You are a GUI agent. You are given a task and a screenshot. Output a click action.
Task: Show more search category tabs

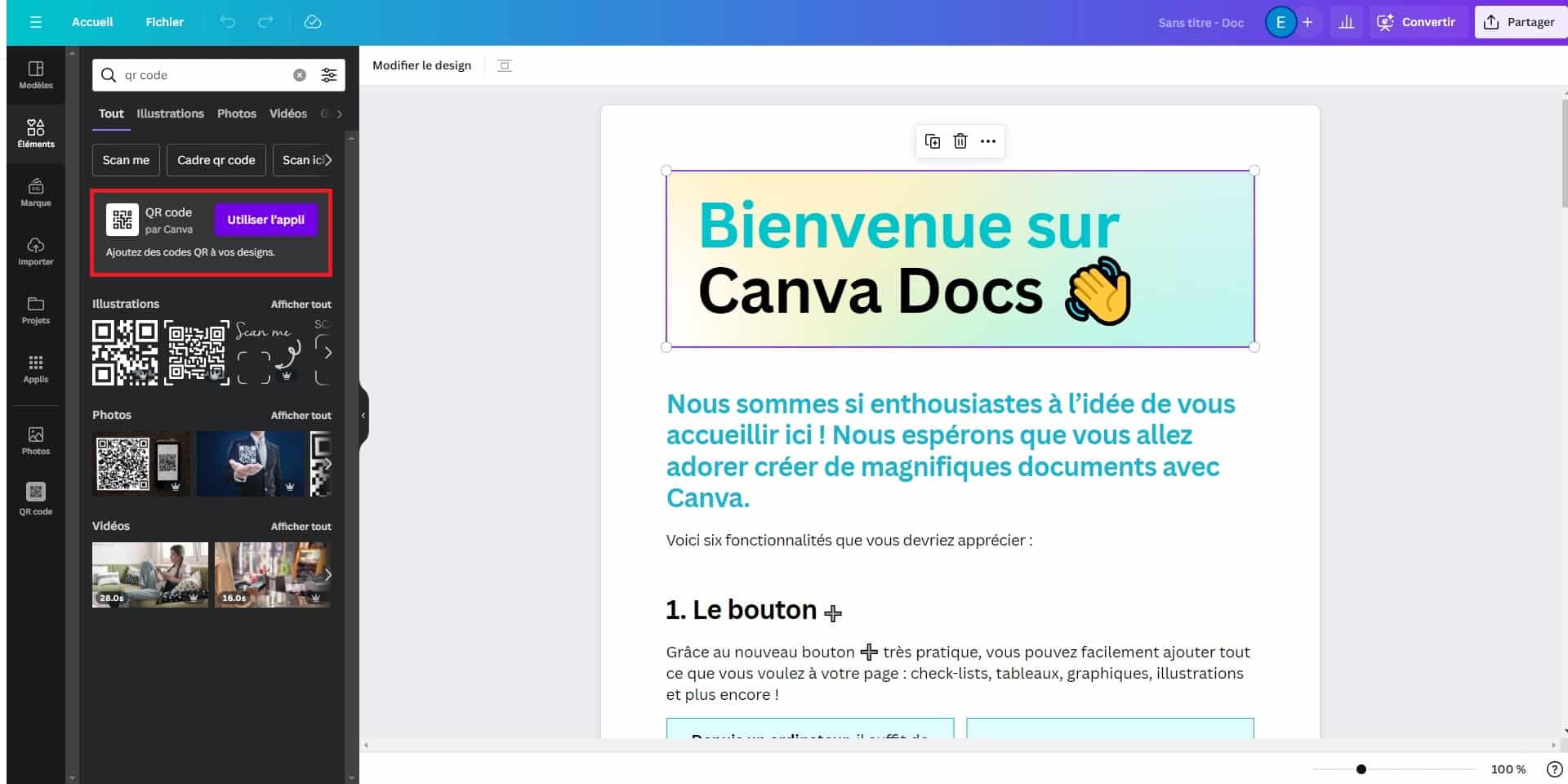(340, 114)
